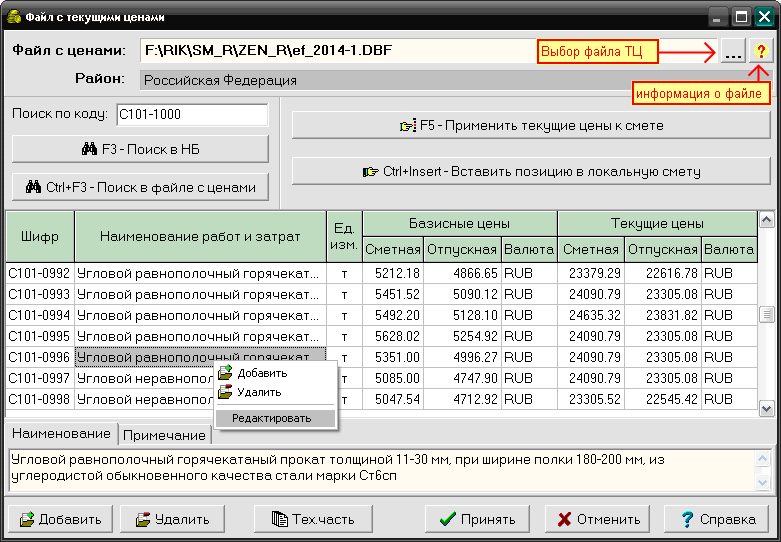The height and width of the screenshot is (542, 781).
Task: Click the F3 search in НБ button
Action: 140,149
